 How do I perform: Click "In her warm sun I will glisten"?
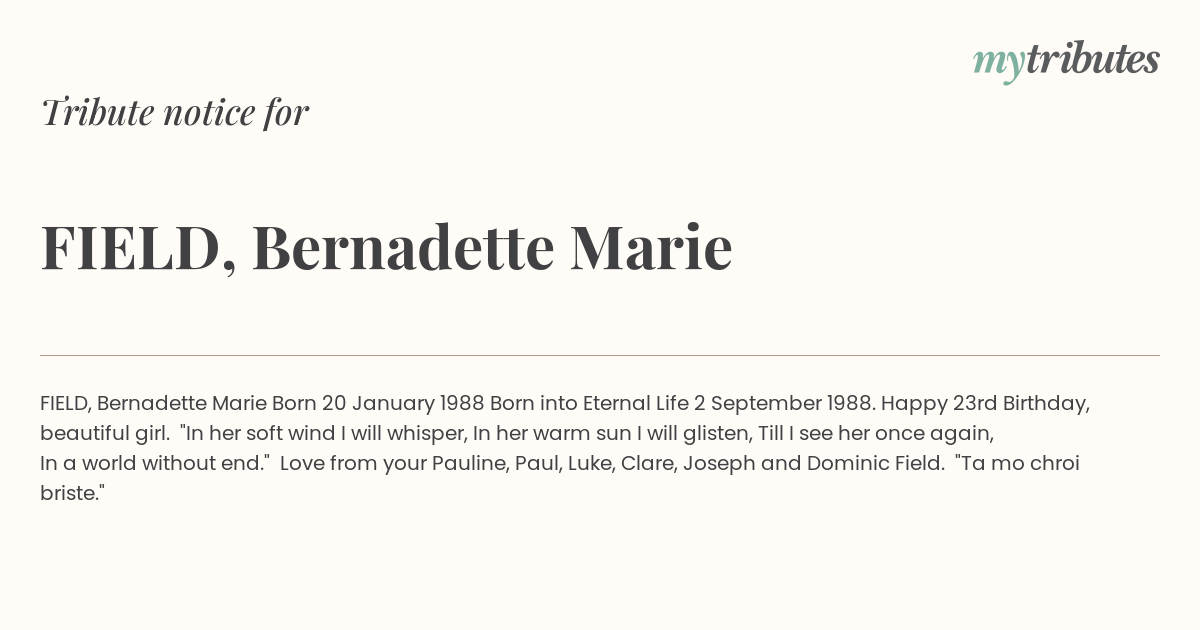(x=610, y=434)
